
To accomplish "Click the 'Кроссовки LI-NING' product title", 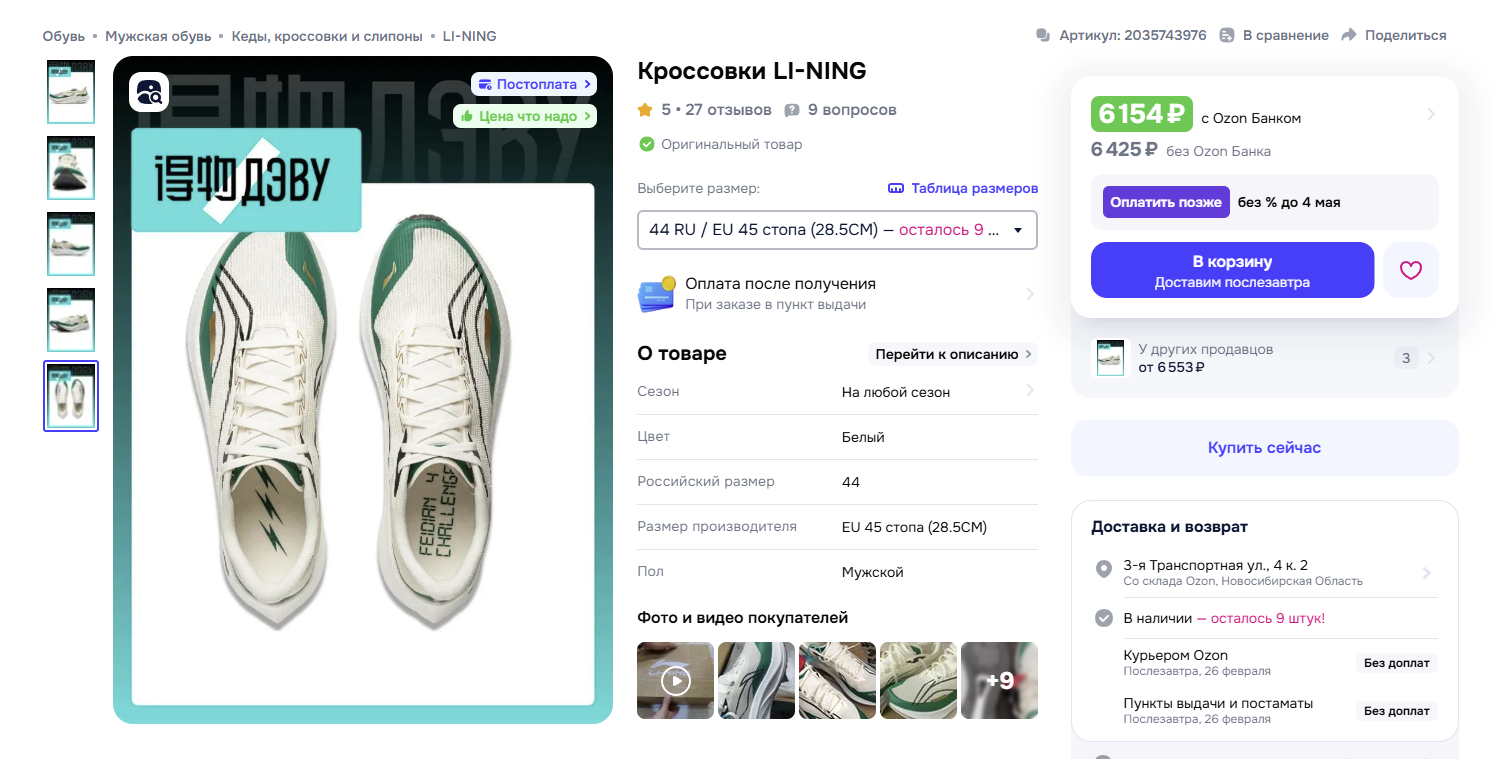I will pos(752,72).
